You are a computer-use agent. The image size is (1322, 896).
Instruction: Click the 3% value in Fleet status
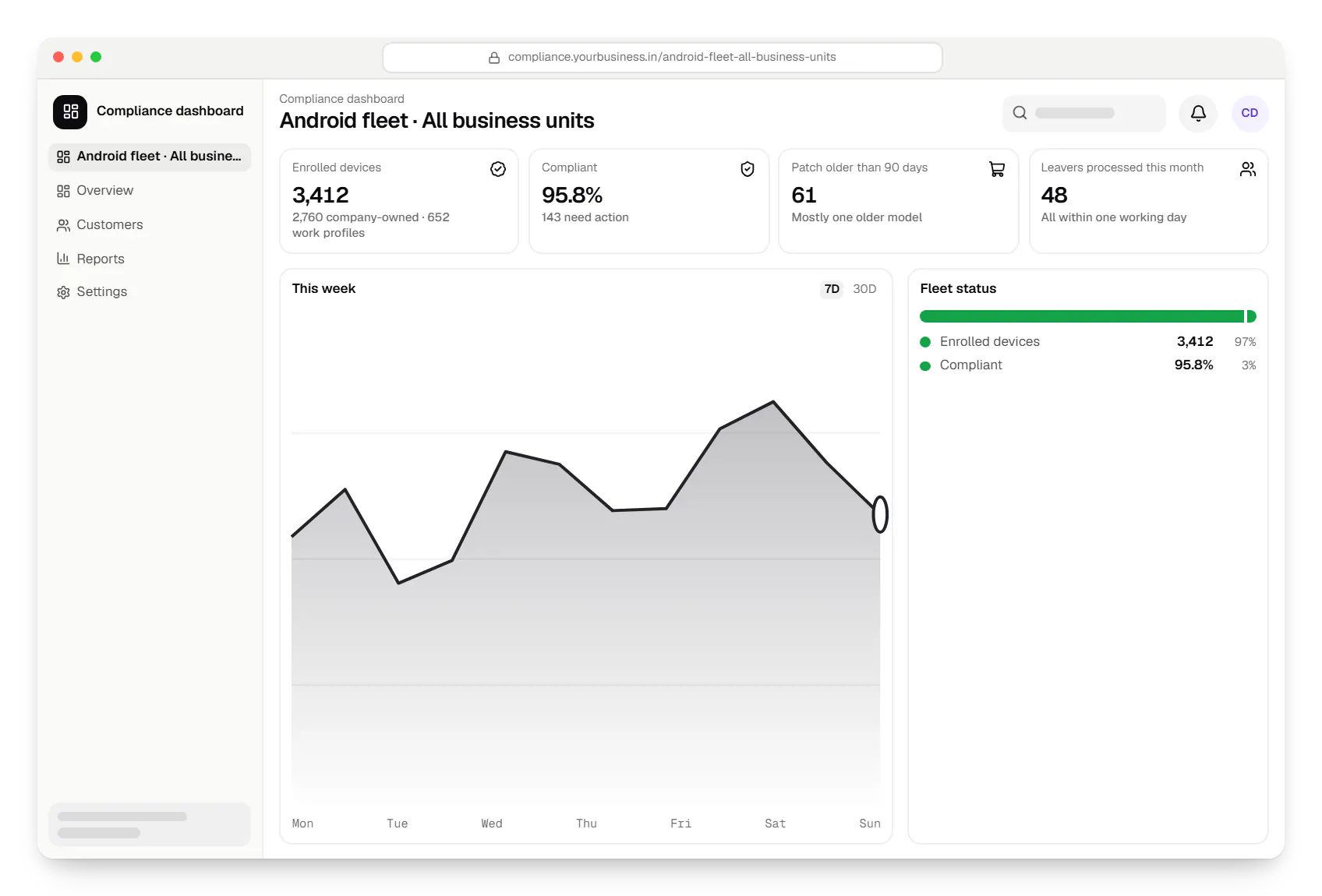(1249, 365)
